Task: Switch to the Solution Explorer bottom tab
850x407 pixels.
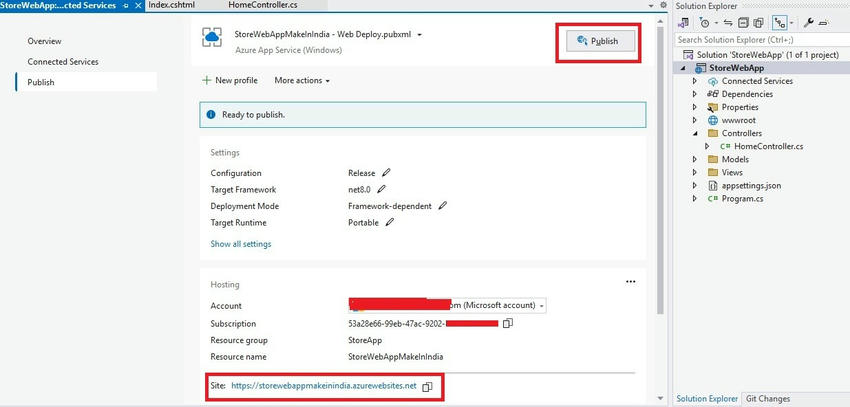Action: 707,399
